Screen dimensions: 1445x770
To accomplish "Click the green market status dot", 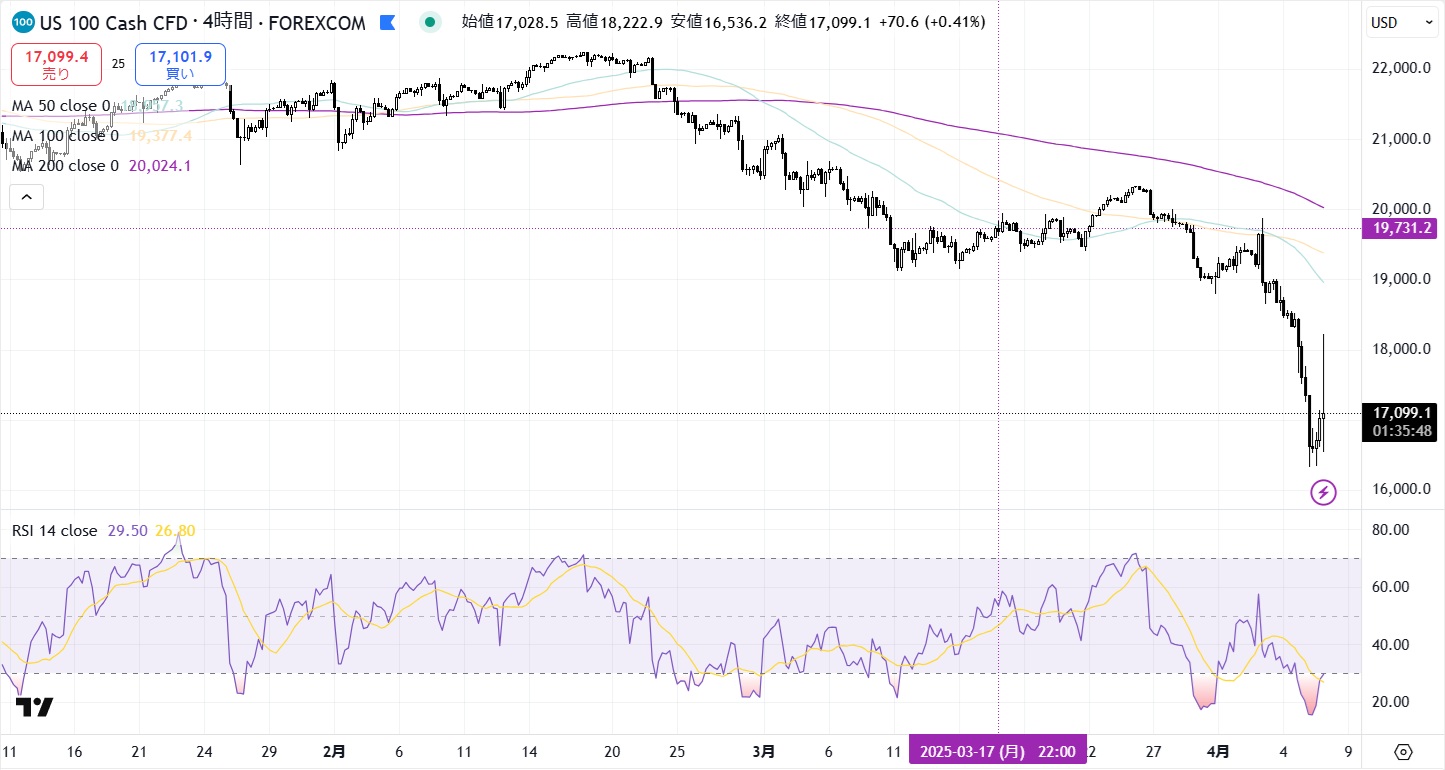I will click(x=430, y=22).
